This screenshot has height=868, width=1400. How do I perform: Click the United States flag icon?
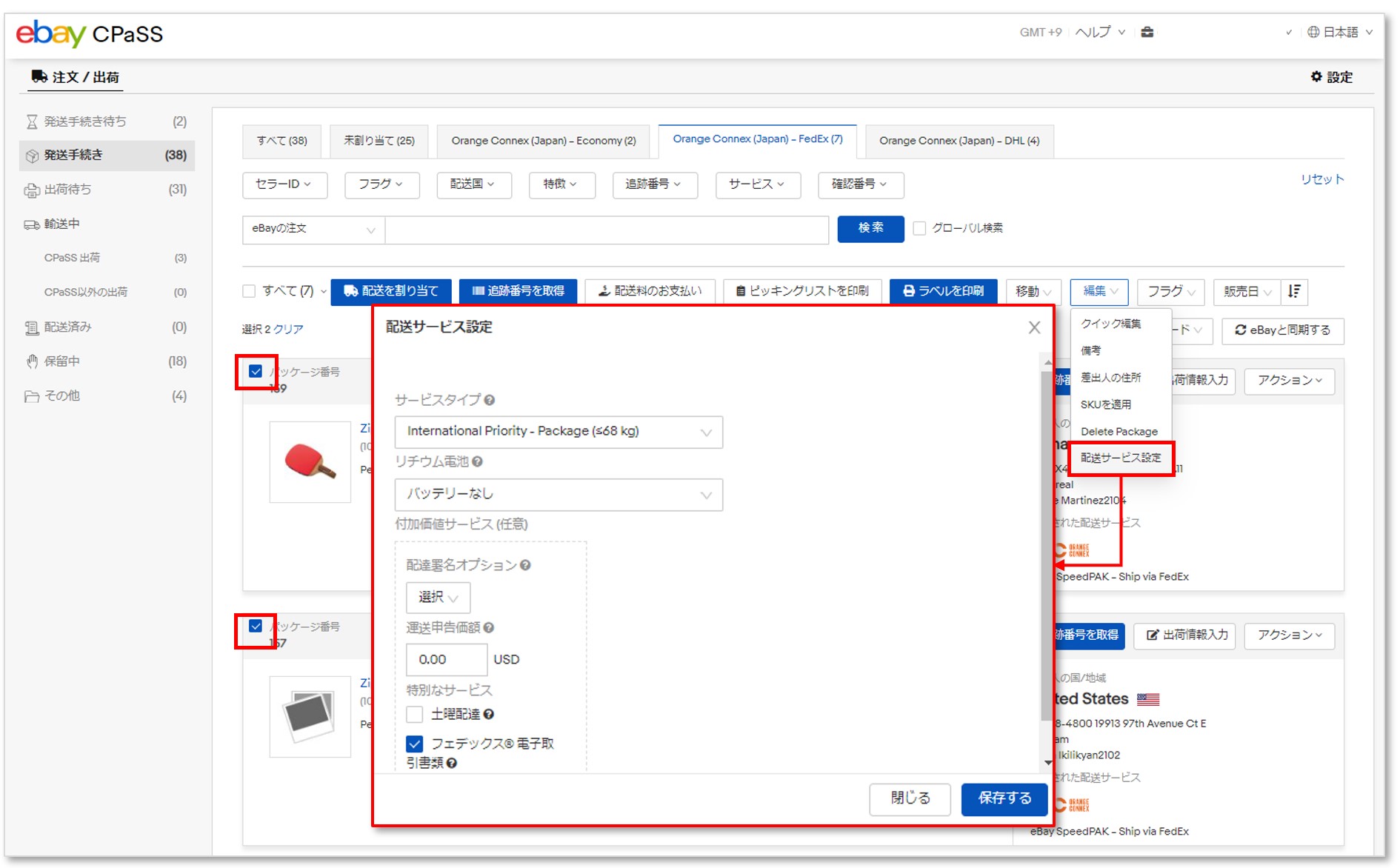pos(1148,699)
